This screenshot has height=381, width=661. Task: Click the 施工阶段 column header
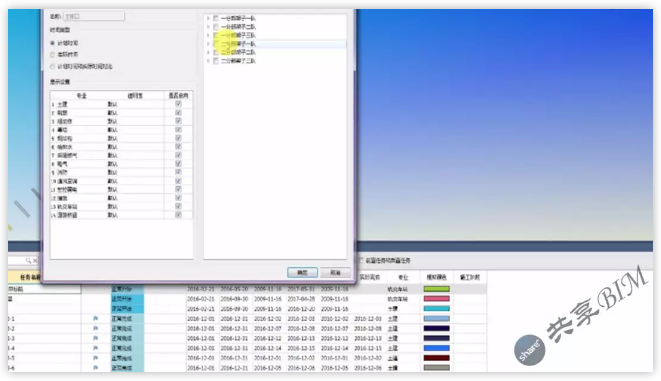tap(470, 277)
